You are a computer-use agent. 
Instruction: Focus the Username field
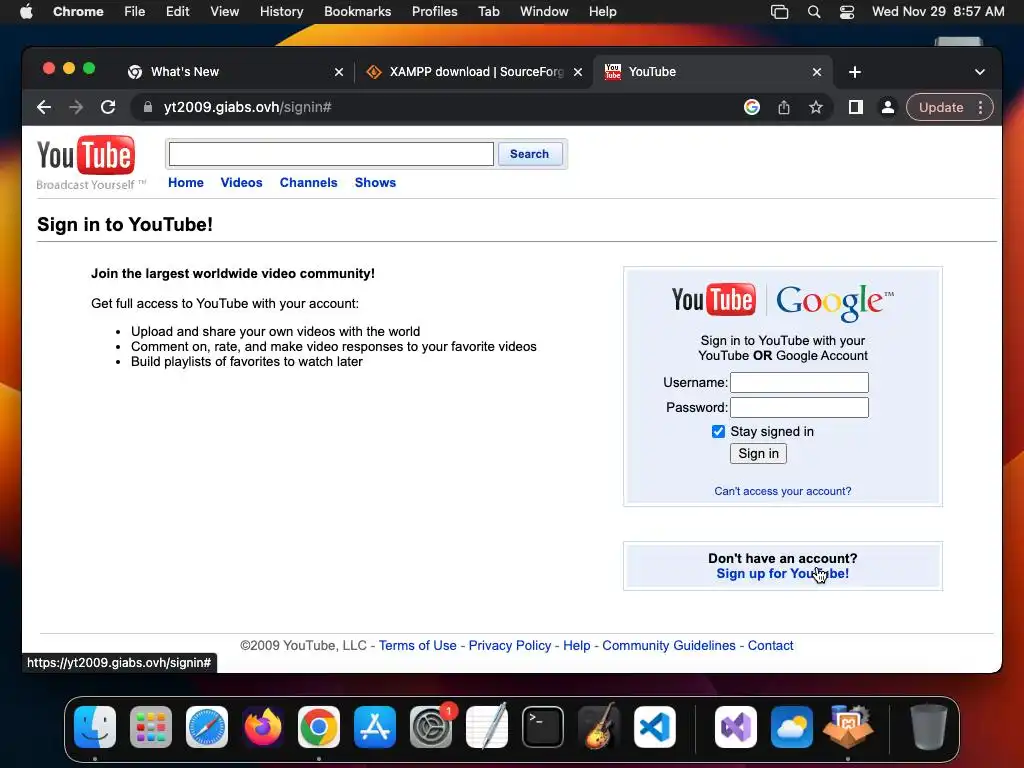(x=799, y=383)
